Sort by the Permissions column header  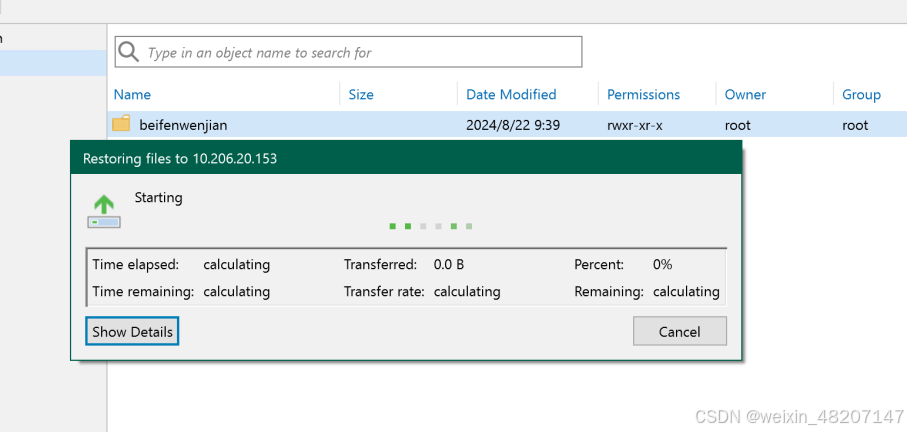click(643, 94)
